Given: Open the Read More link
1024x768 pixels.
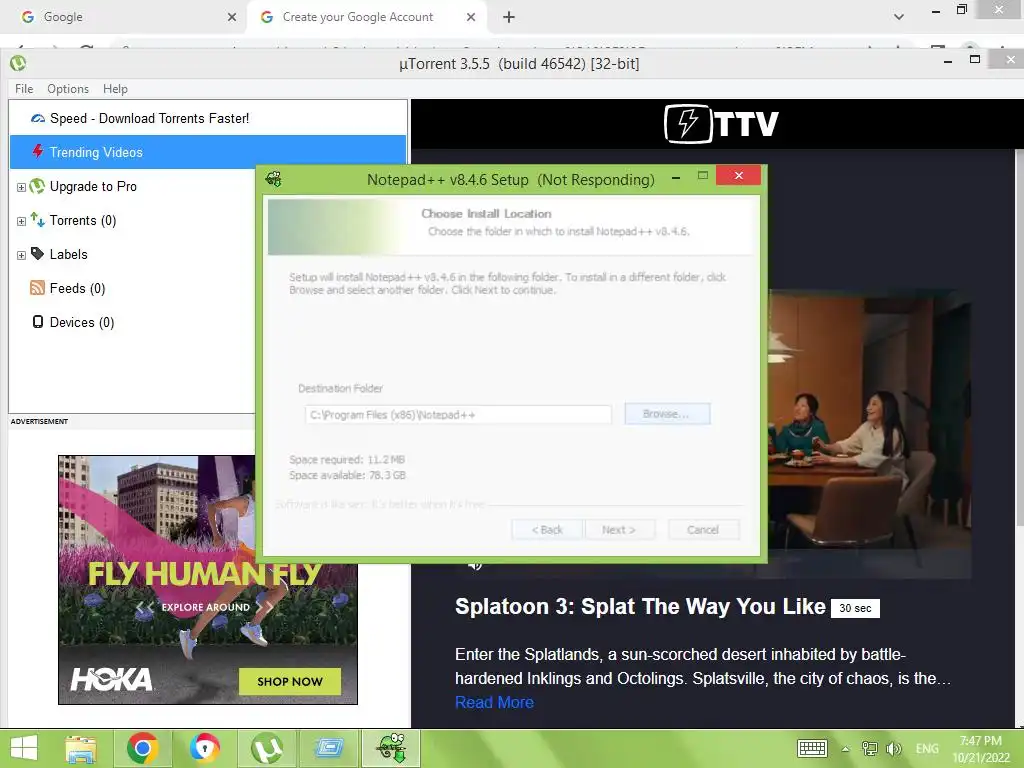Looking at the screenshot, I should click(494, 702).
